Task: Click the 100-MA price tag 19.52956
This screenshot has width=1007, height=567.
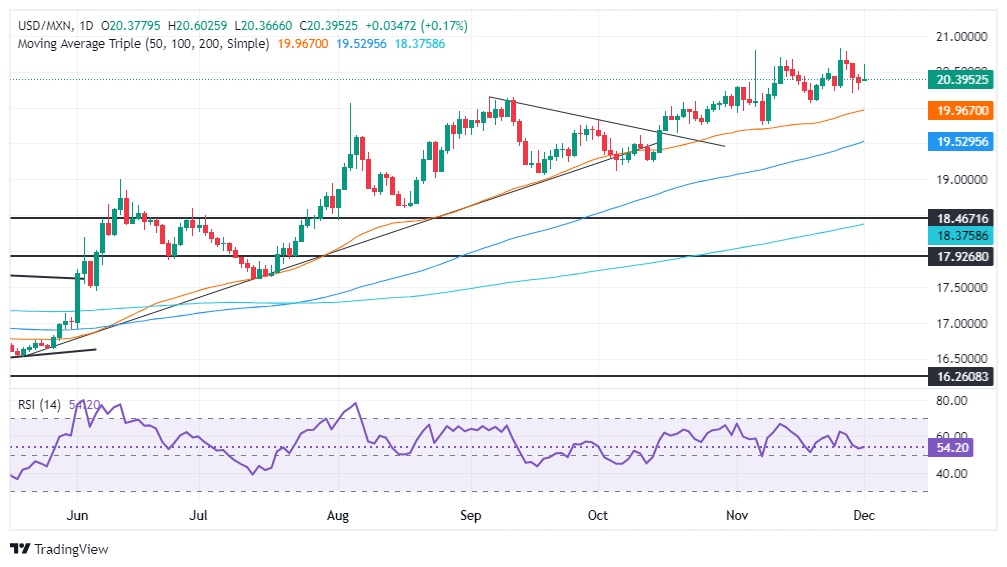Action: [961, 141]
